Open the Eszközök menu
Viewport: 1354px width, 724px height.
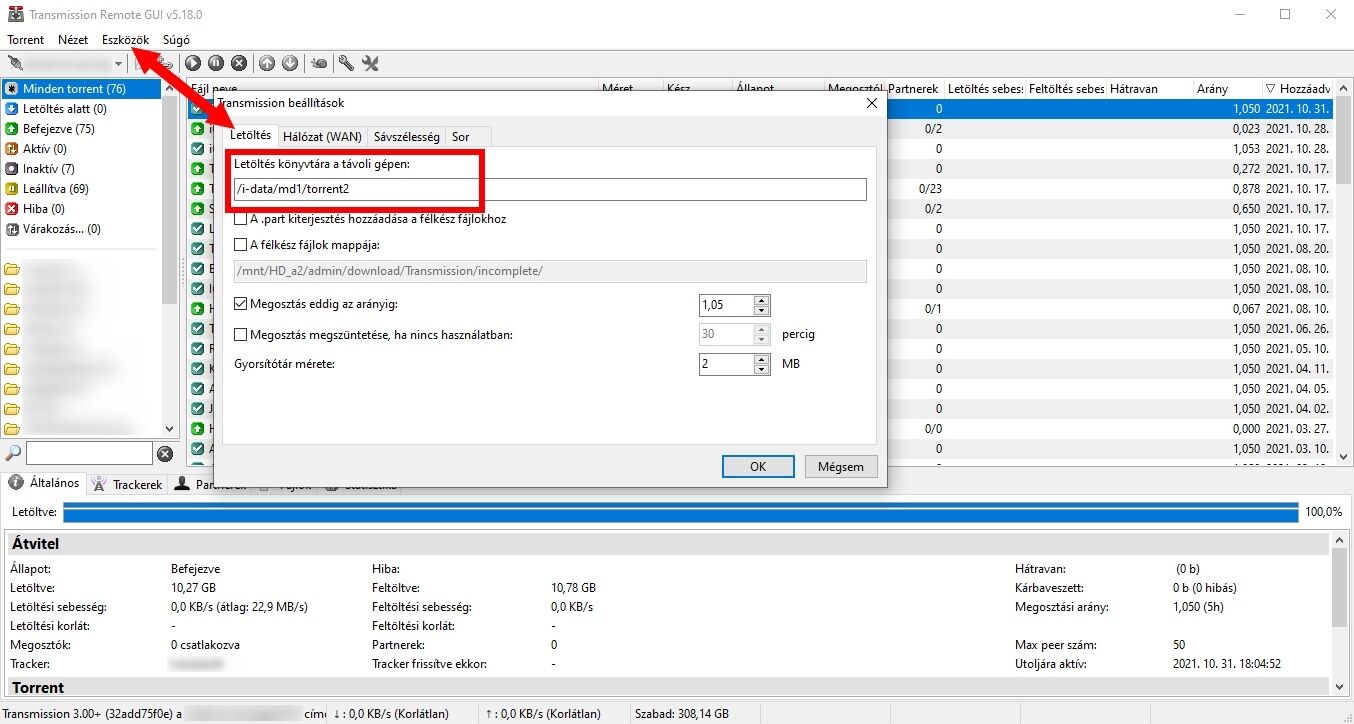125,40
